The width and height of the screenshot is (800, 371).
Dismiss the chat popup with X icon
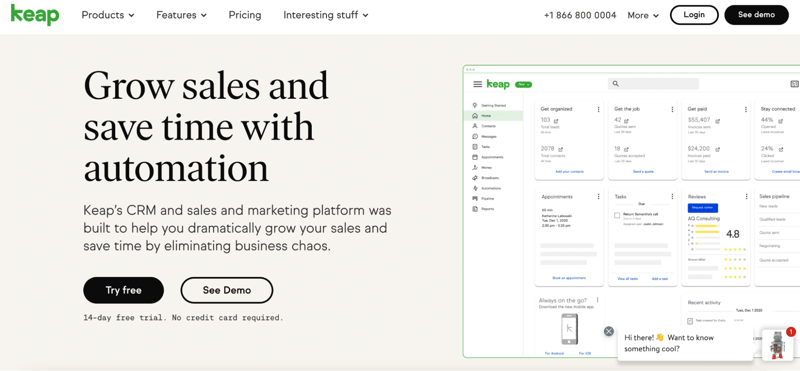pos(609,331)
